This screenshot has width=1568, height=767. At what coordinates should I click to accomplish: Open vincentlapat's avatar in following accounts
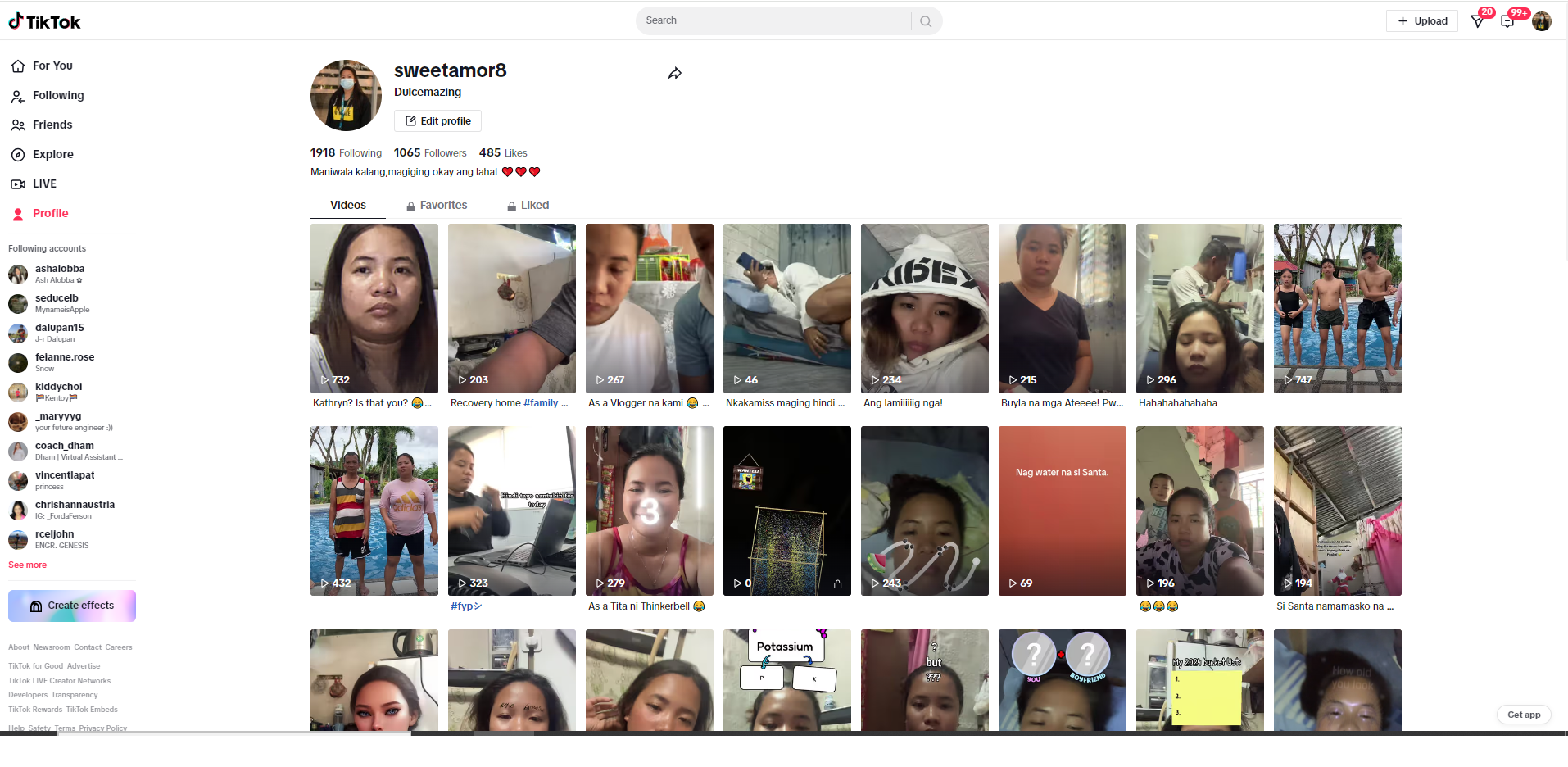click(x=18, y=481)
